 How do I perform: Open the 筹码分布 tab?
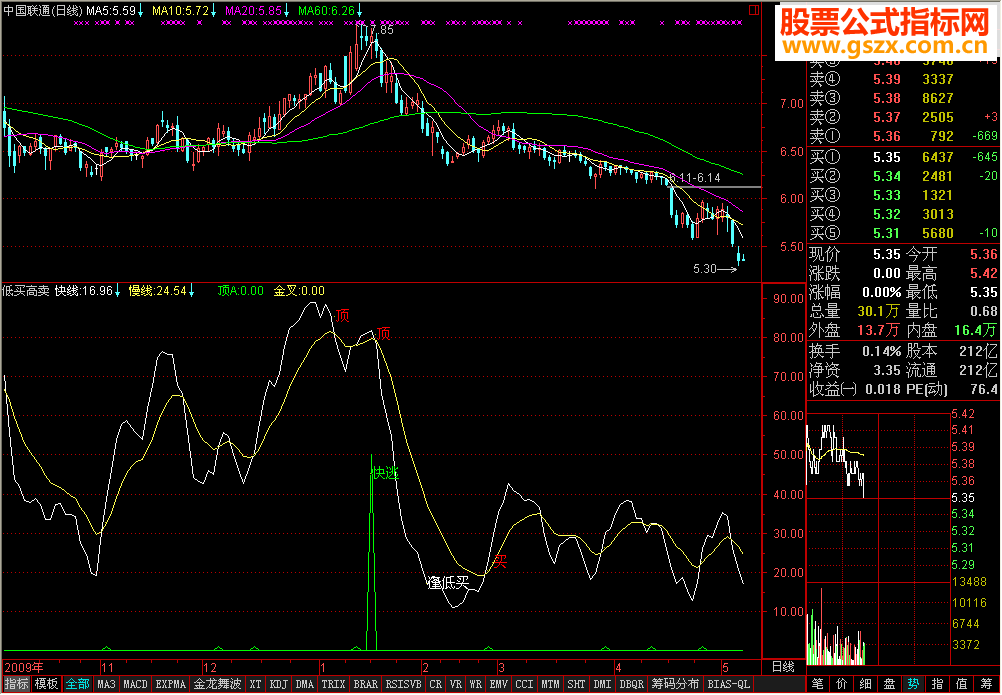click(675, 684)
